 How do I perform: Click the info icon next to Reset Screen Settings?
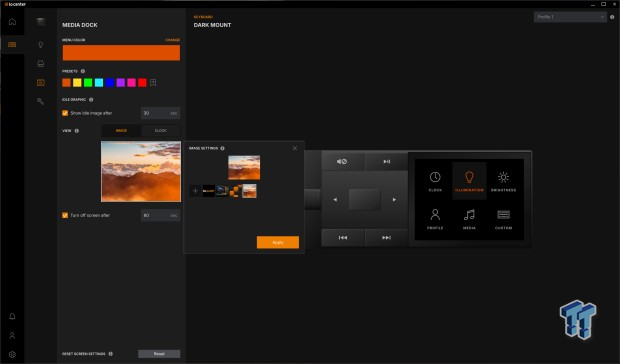click(x=111, y=354)
